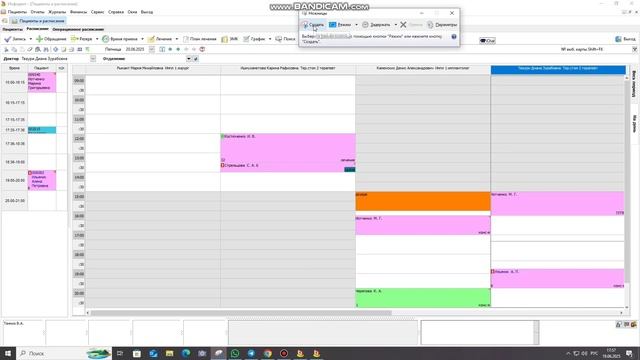Click the Резерв toolbar button
The width and height of the screenshot is (640, 360).
point(82,39)
